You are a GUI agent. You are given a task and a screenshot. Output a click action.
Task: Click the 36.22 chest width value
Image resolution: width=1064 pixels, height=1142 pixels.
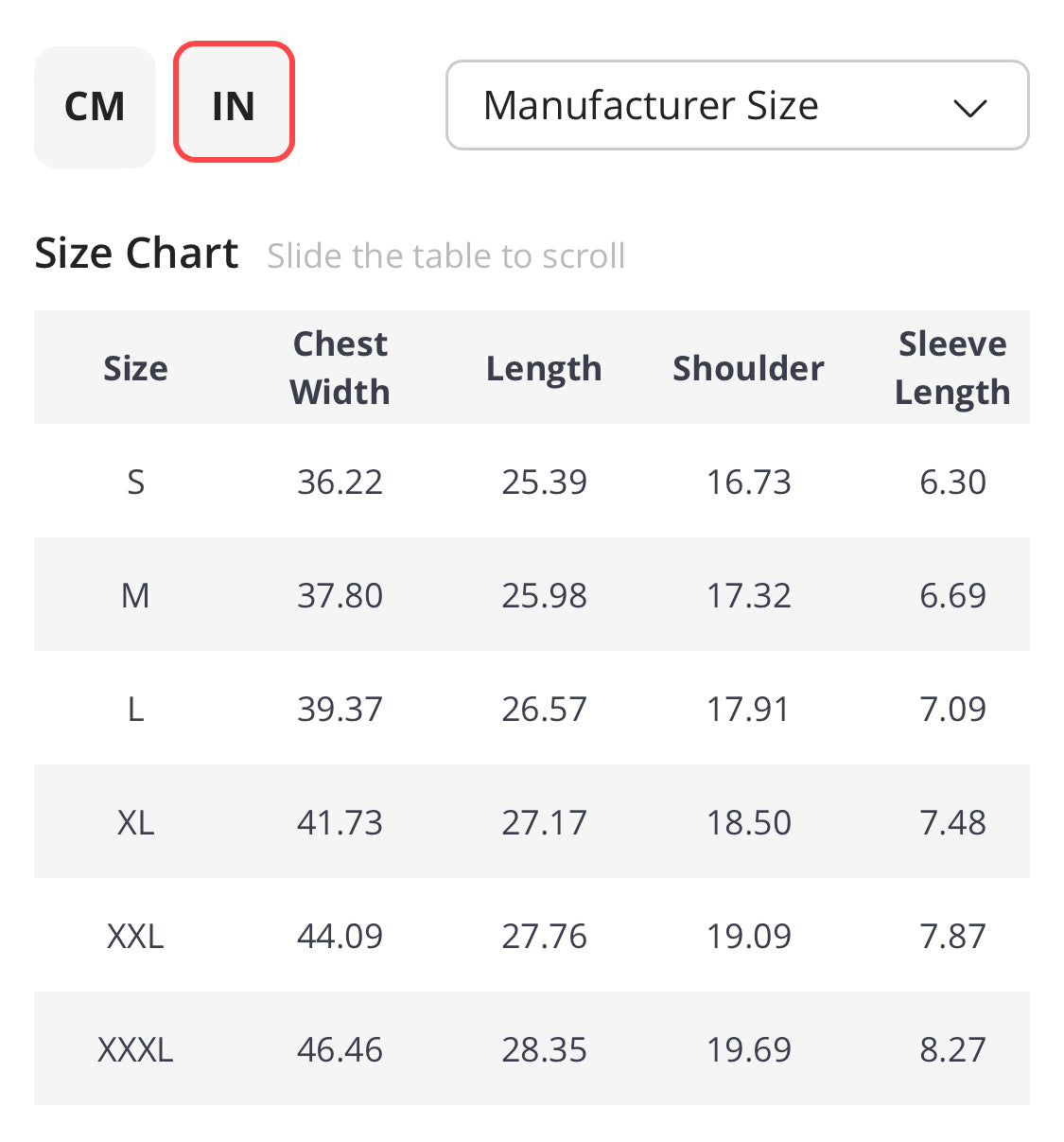click(x=340, y=483)
